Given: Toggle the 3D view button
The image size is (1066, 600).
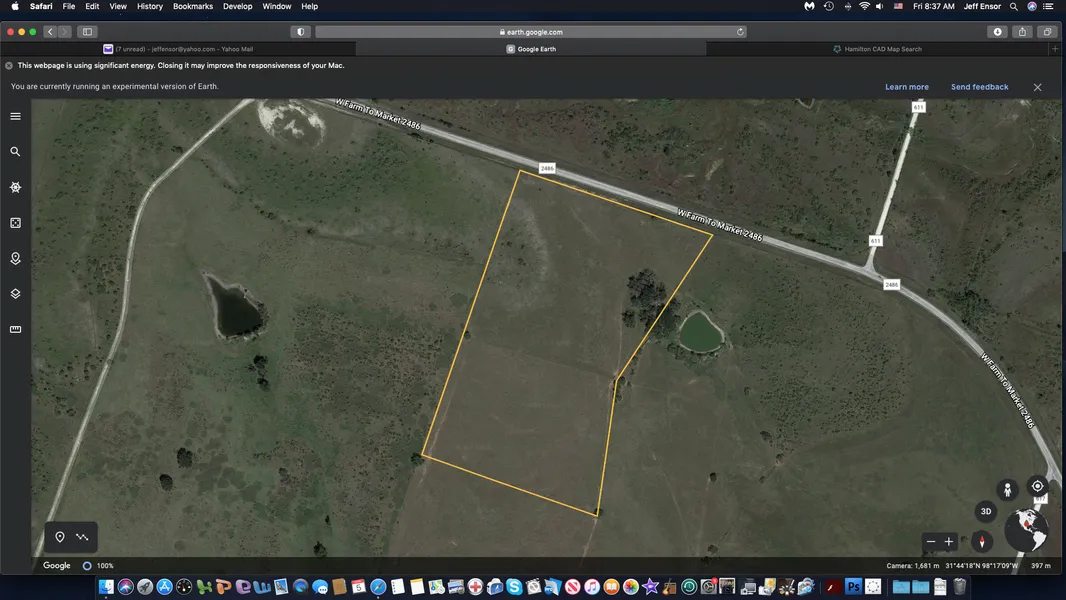Looking at the screenshot, I should coord(985,511).
